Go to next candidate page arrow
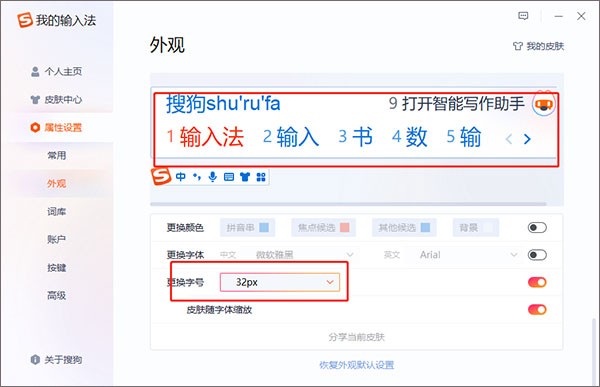Image resolution: width=600 pixels, height=387 pixels. click(527, 139)
